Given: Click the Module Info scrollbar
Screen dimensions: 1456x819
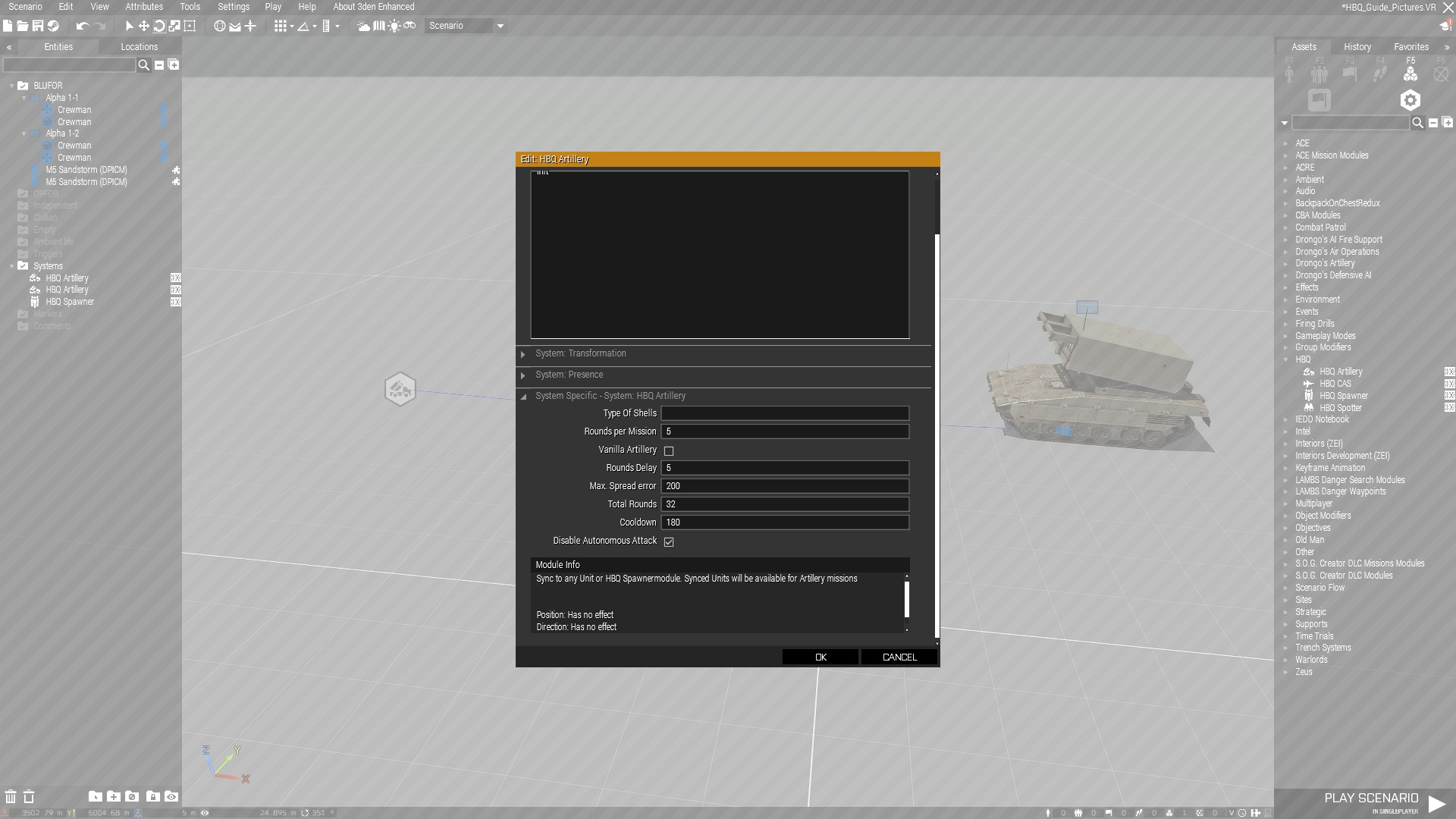Looking at the screenshot, I should tap(906, 599).
